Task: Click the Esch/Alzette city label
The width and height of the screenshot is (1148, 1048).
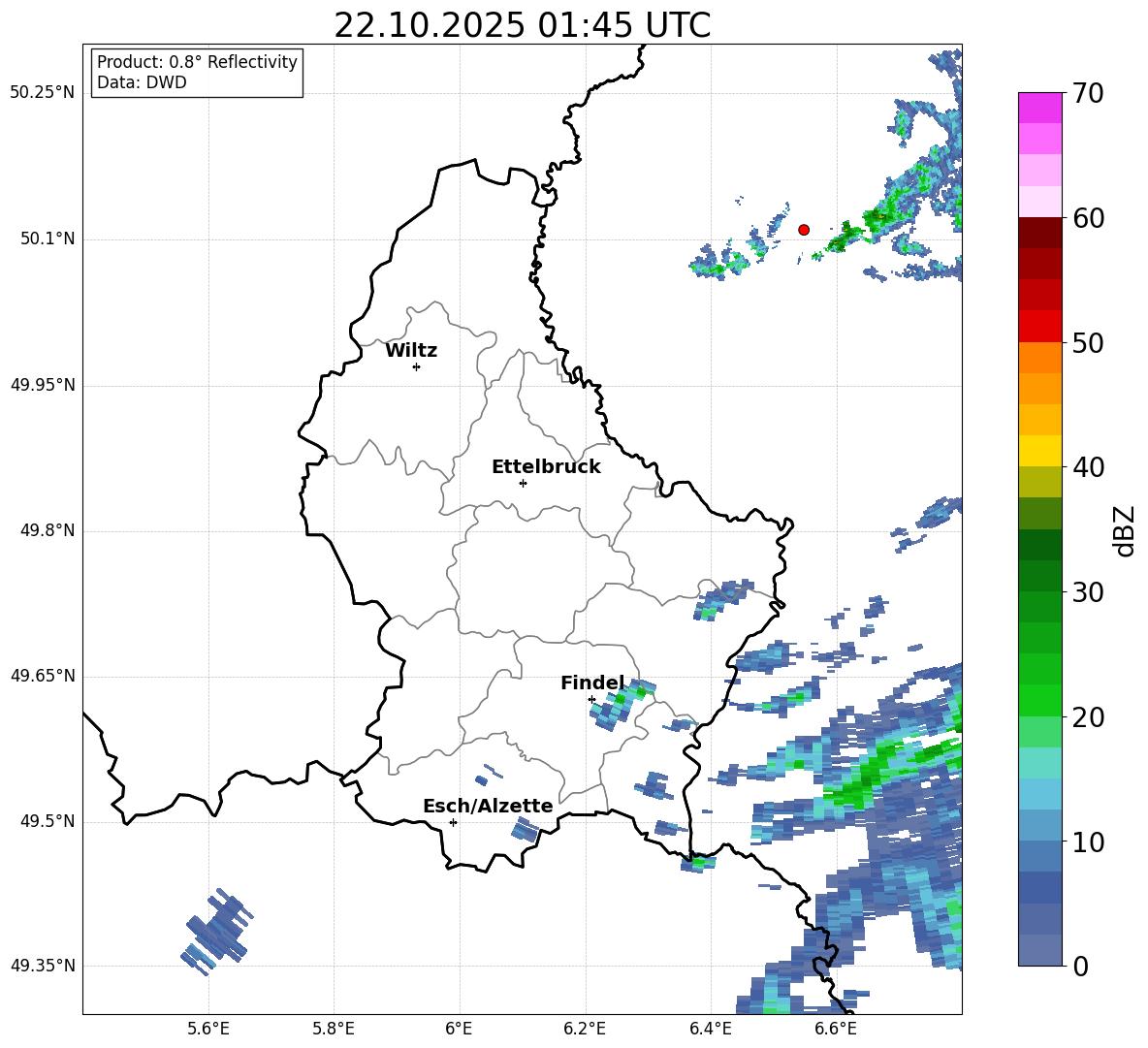Action: click(x=488, y=806)
